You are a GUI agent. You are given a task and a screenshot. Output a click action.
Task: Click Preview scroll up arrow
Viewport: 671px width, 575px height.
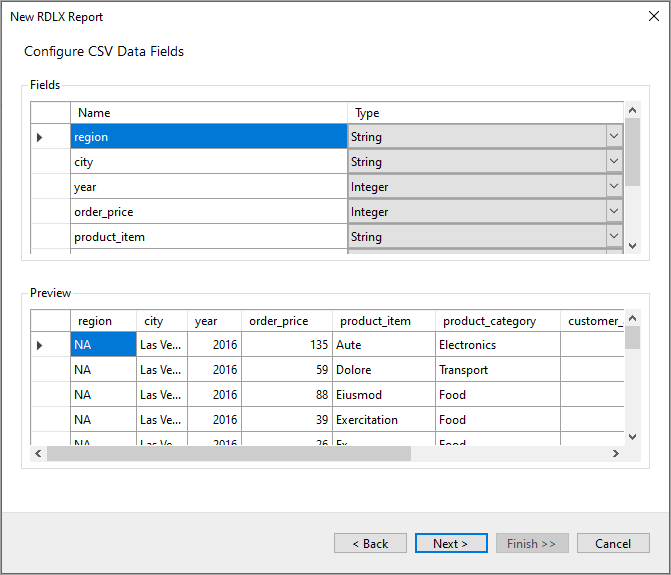(x=632, y=318)
